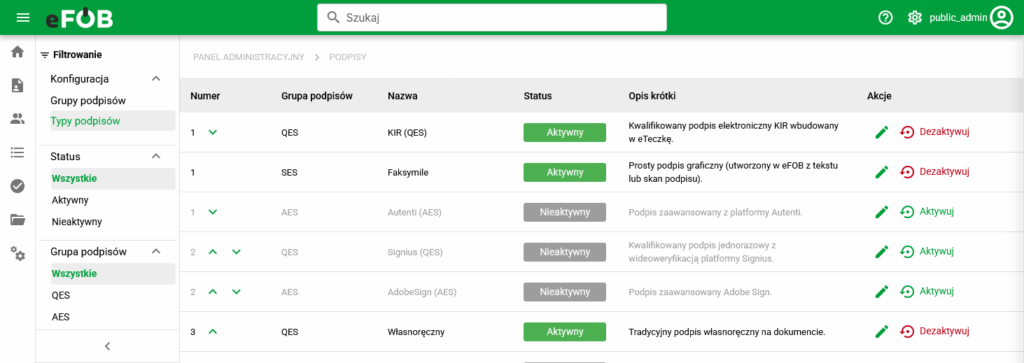Click Grupa podpisów column header

pyautogui.click(x=317, y=96)
